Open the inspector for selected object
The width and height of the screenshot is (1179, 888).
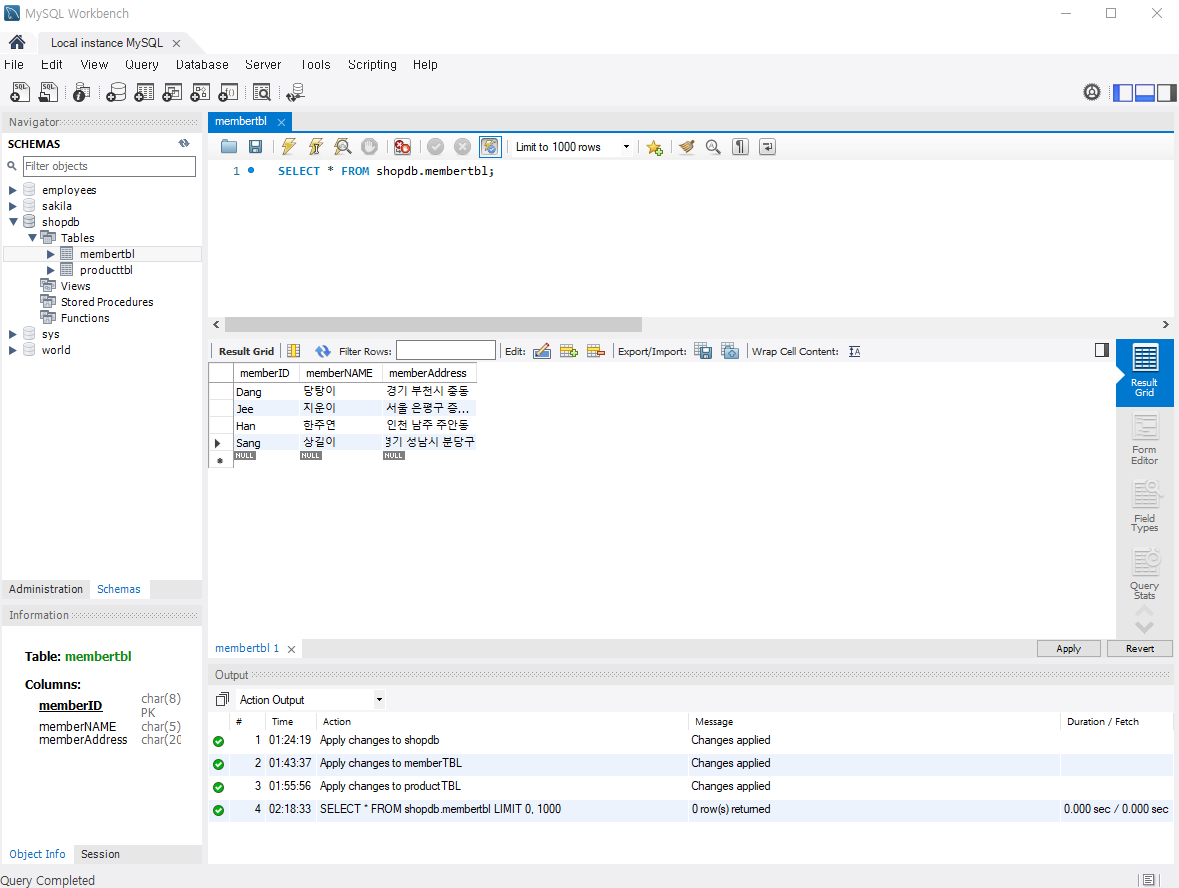click(81, 92)
